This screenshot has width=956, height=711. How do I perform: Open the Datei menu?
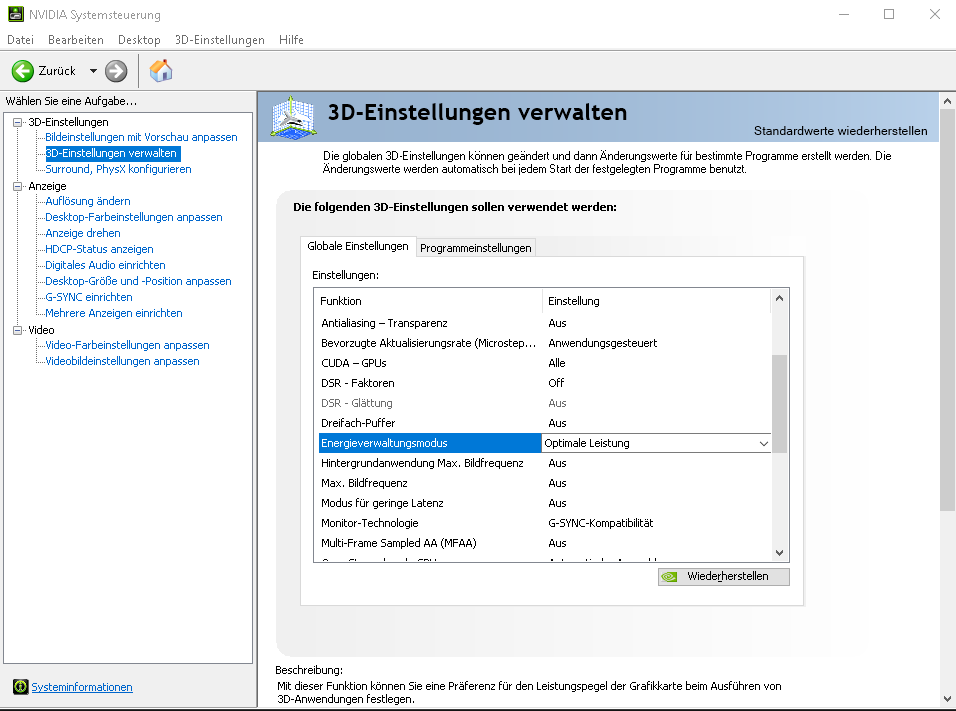(x=20, y=40)
